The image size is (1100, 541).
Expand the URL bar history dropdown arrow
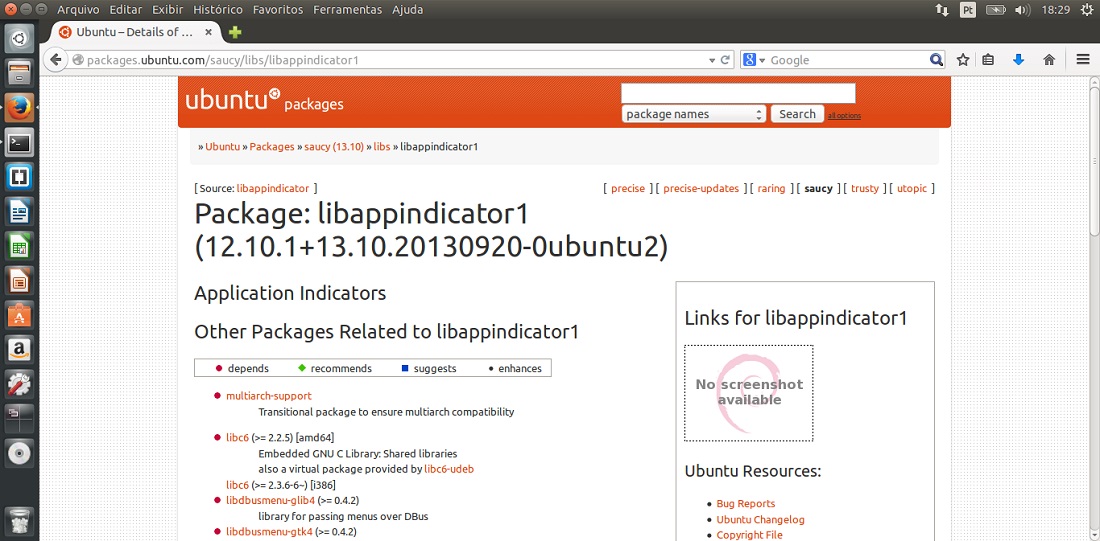(710, 60)
